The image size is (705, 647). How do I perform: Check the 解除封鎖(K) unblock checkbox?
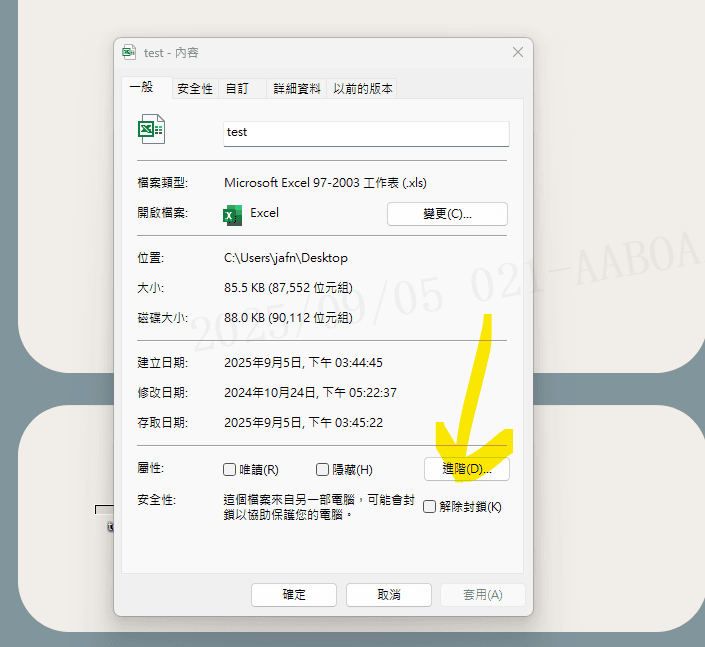pos(430,507)
